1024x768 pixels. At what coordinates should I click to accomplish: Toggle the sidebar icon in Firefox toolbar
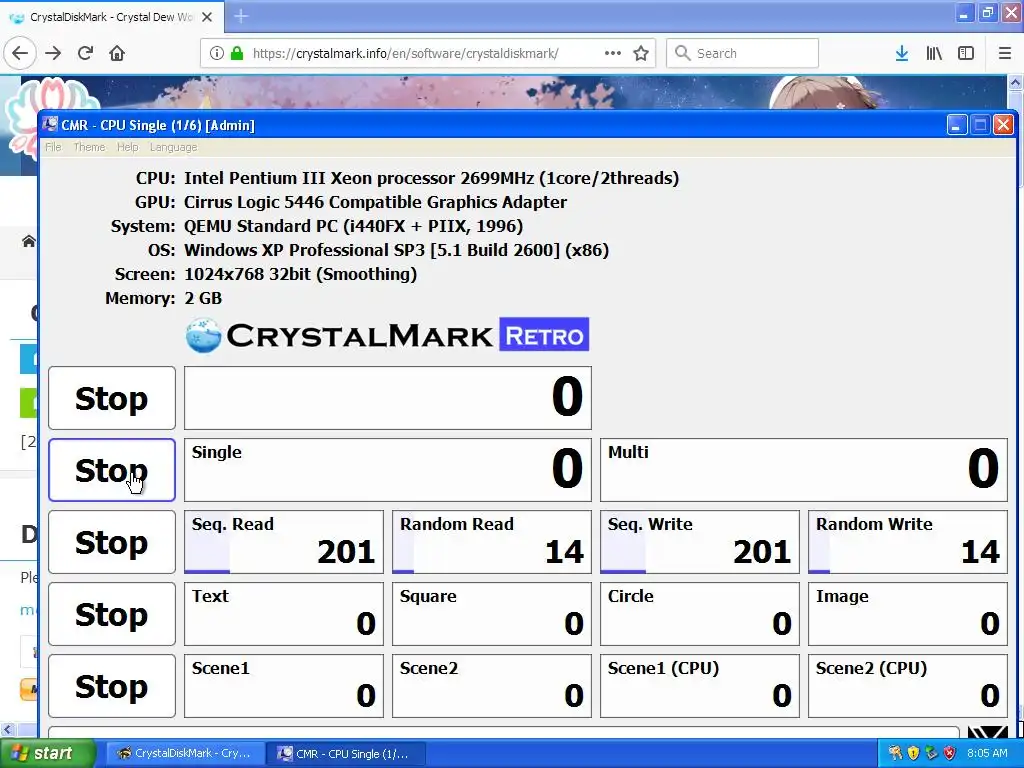point(966,53)
